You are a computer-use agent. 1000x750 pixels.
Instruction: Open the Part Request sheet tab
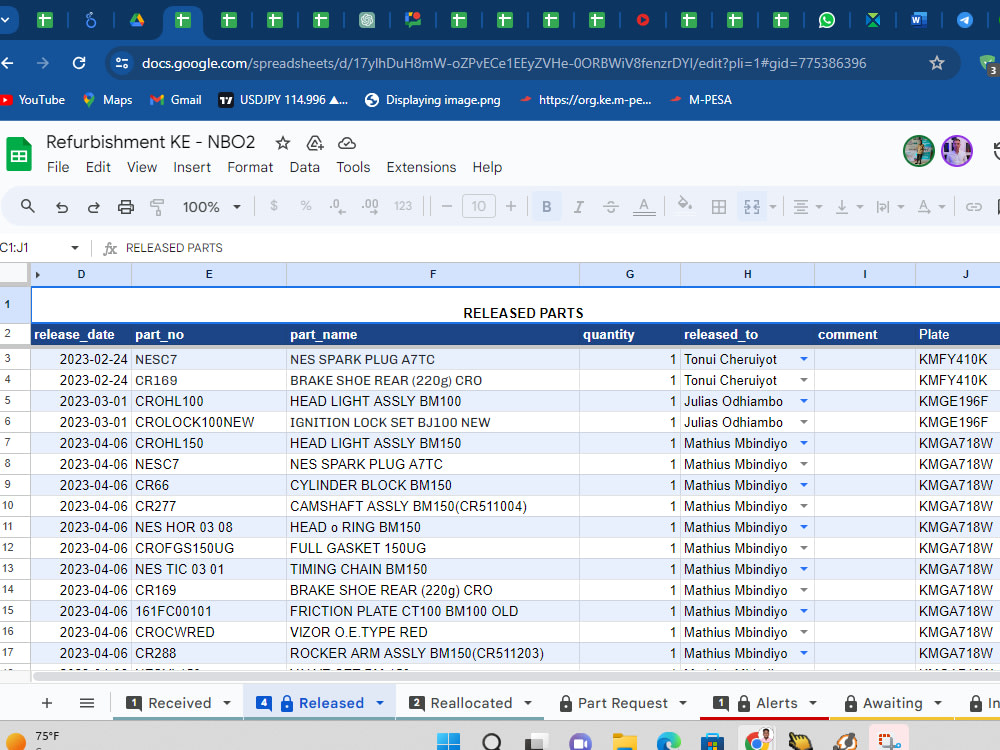point(622,703)
